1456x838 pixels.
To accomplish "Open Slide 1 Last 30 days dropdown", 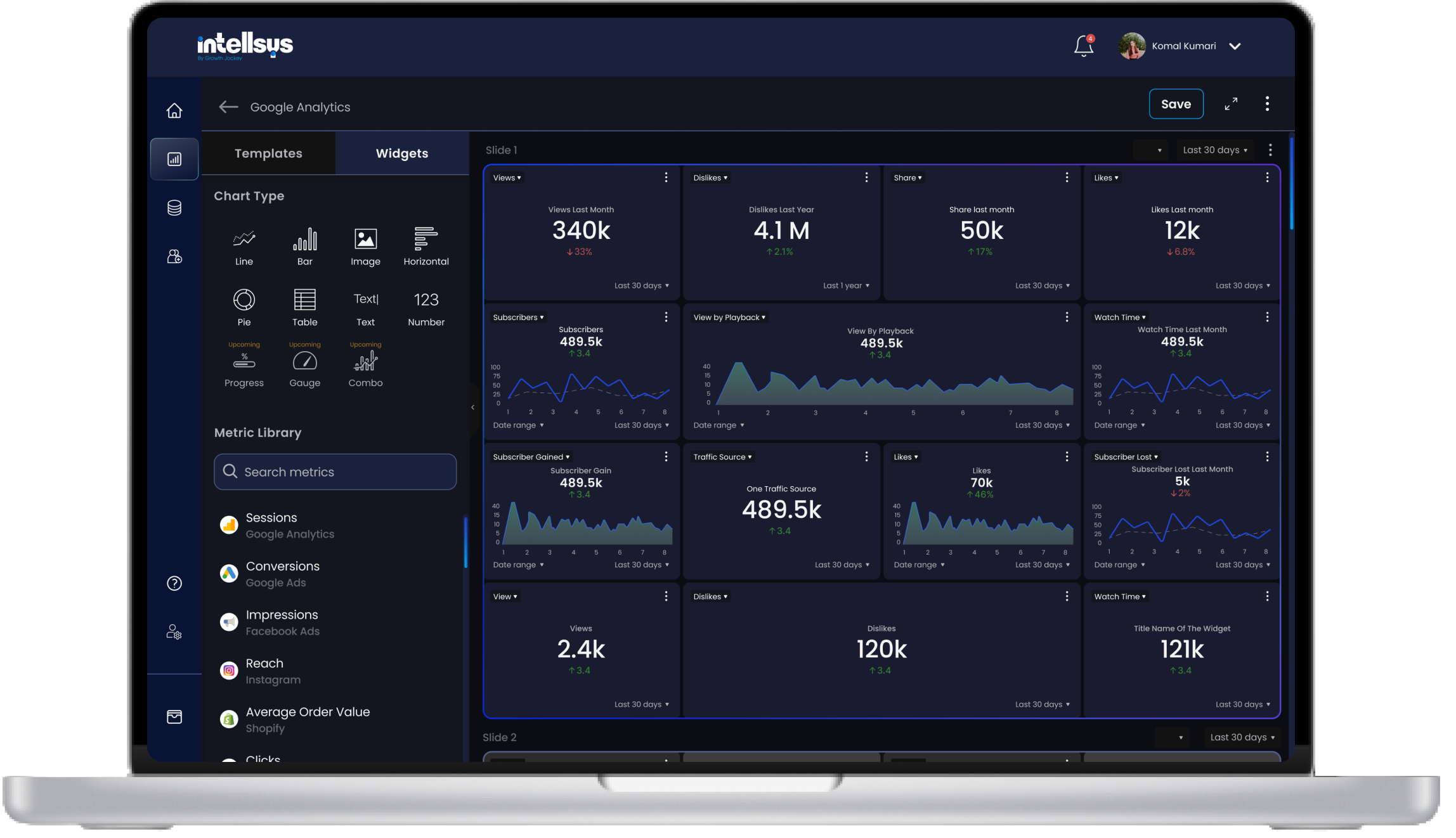I will coord(1216,150).
